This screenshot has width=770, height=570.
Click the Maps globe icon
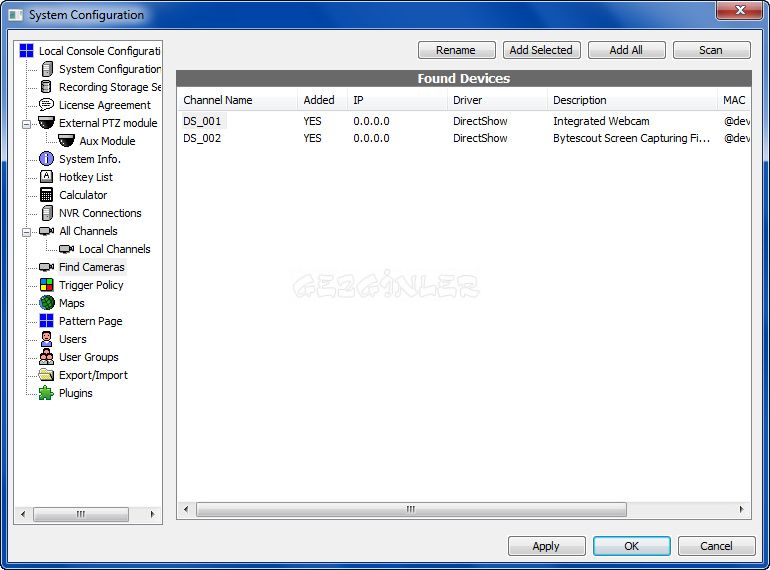(47, 303)
